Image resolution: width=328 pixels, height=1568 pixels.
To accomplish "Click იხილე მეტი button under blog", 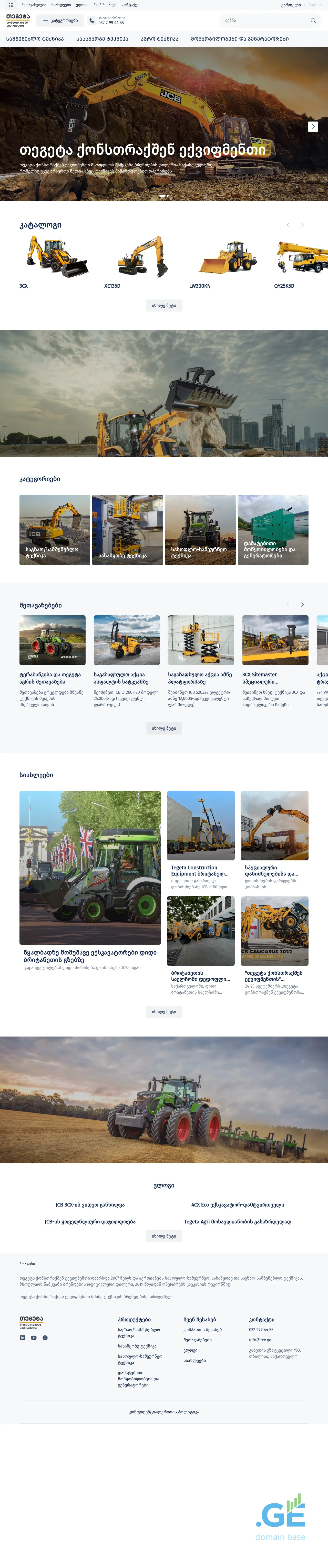I will tap(164, 1236).
